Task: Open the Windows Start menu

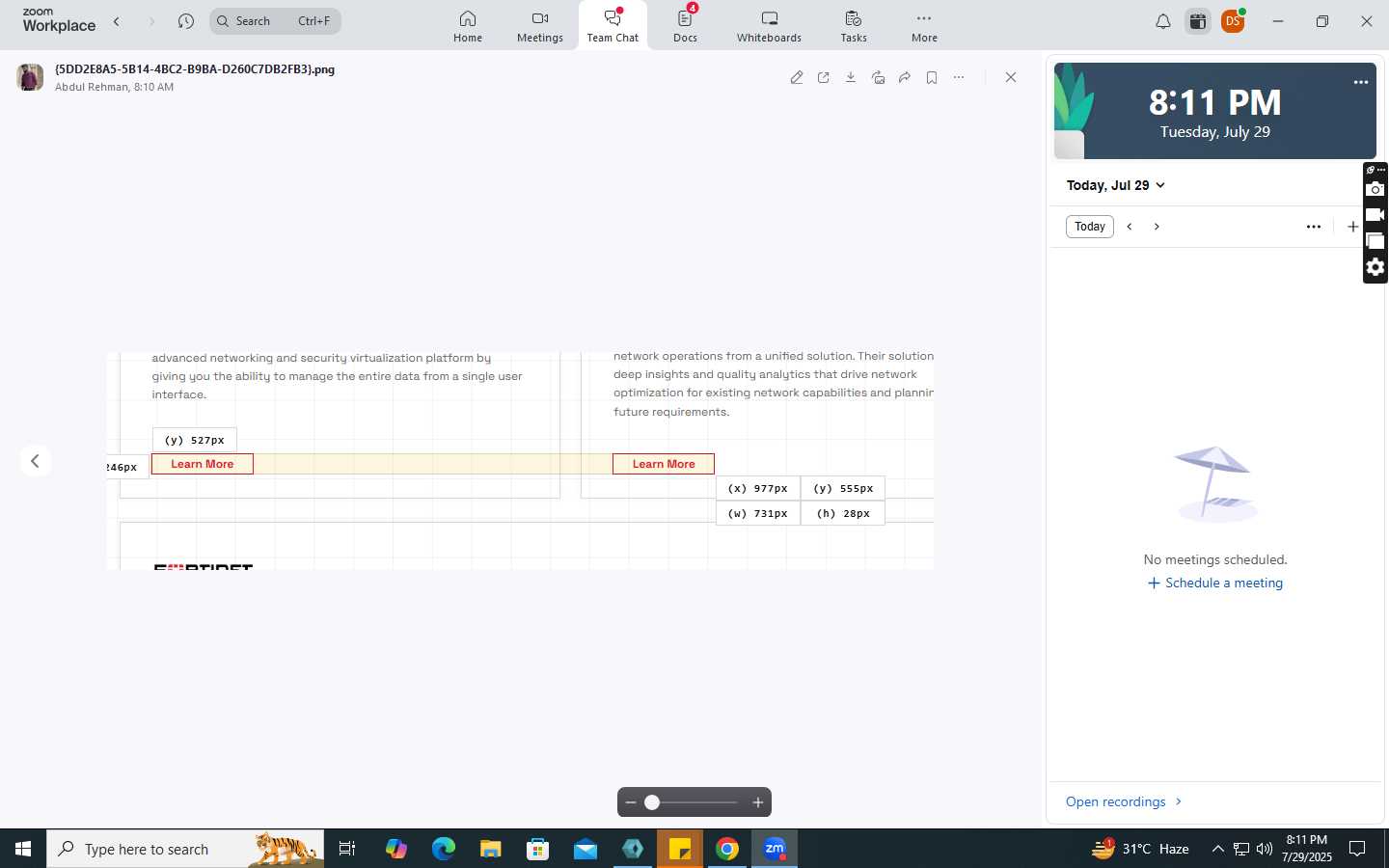Action: pos(23,849)
